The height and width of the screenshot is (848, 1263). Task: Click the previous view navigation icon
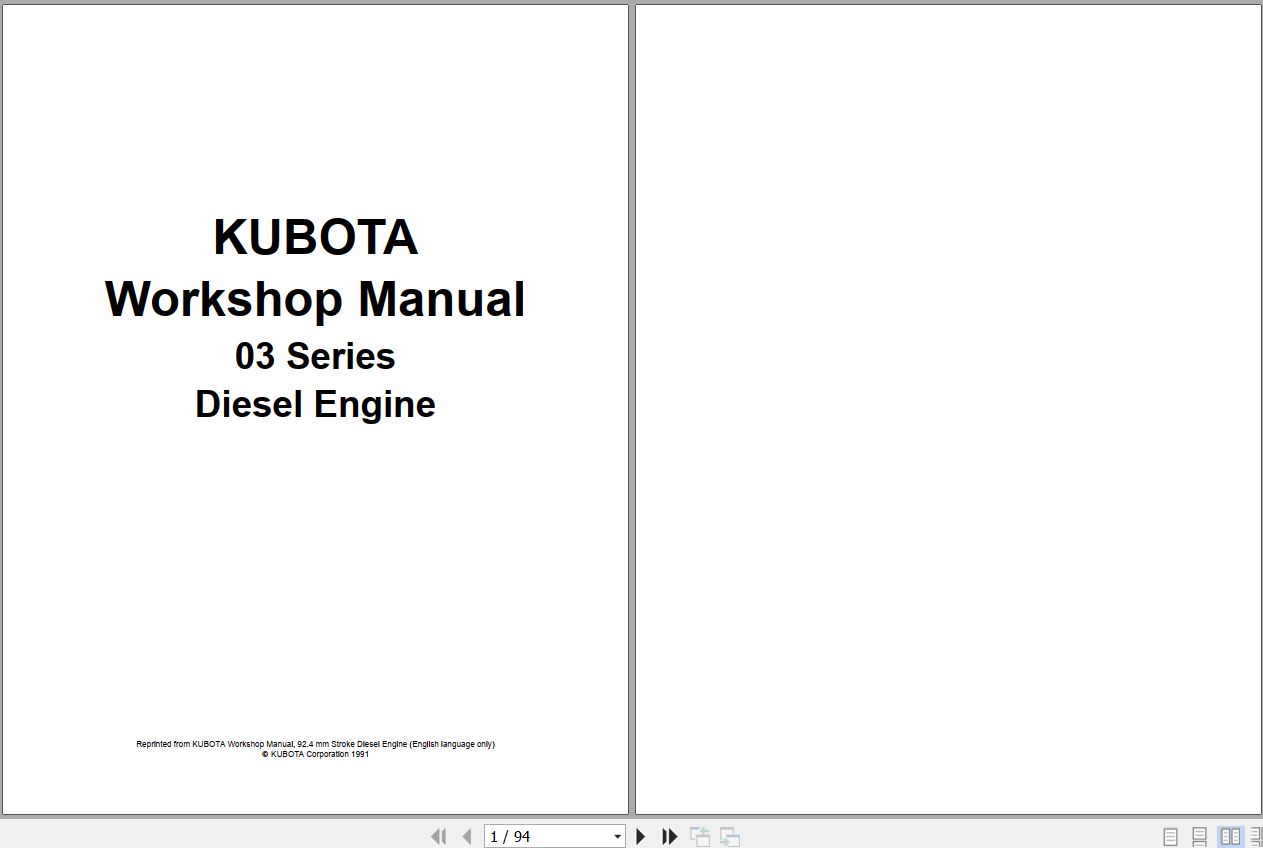click(x=700, y=837)
